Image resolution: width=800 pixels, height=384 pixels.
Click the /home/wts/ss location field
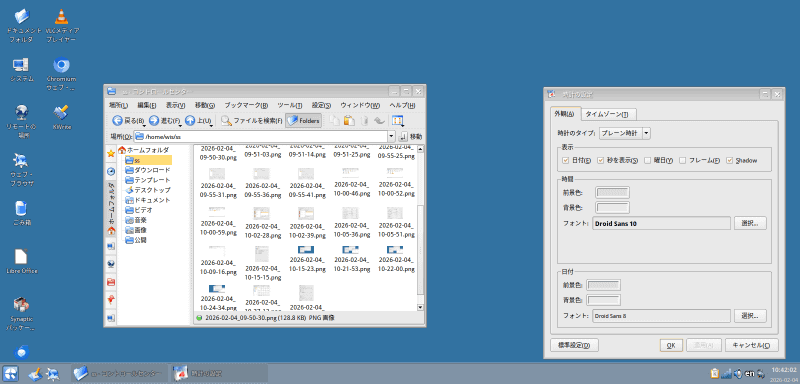click(x=261, y=137)
